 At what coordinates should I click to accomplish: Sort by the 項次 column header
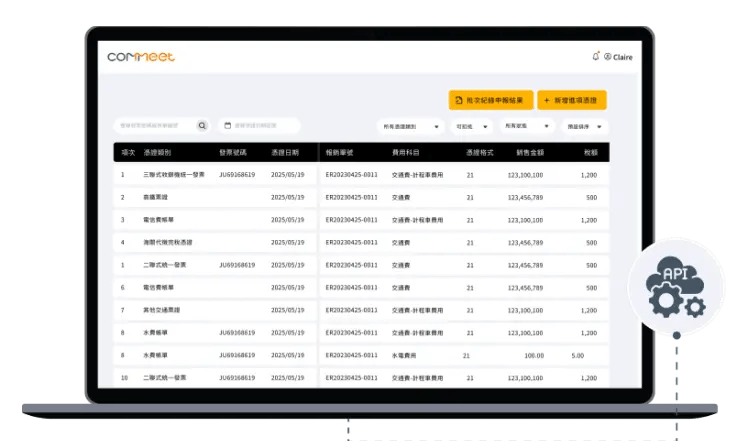[x=128, y=153]
